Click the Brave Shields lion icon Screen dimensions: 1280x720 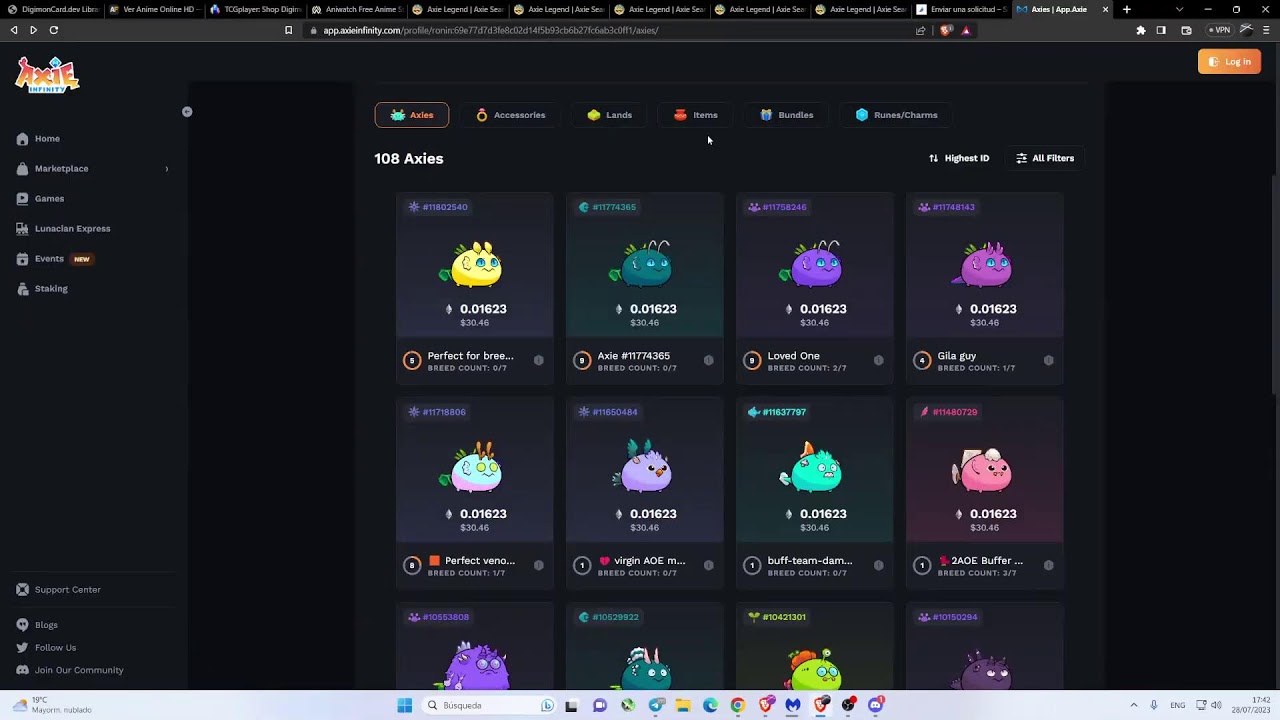pyautogui.click(x=946, y=30)
